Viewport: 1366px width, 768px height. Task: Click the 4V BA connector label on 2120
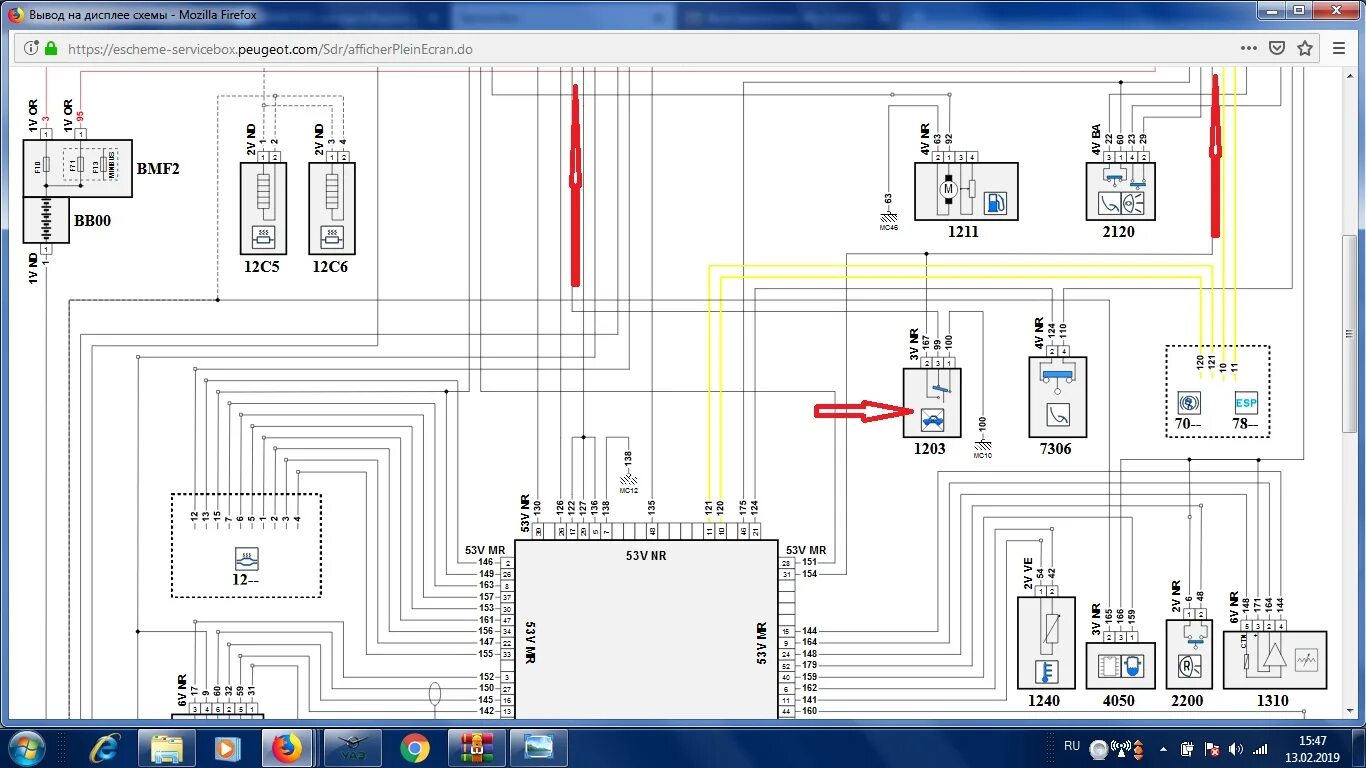(x=1096, y=141)
